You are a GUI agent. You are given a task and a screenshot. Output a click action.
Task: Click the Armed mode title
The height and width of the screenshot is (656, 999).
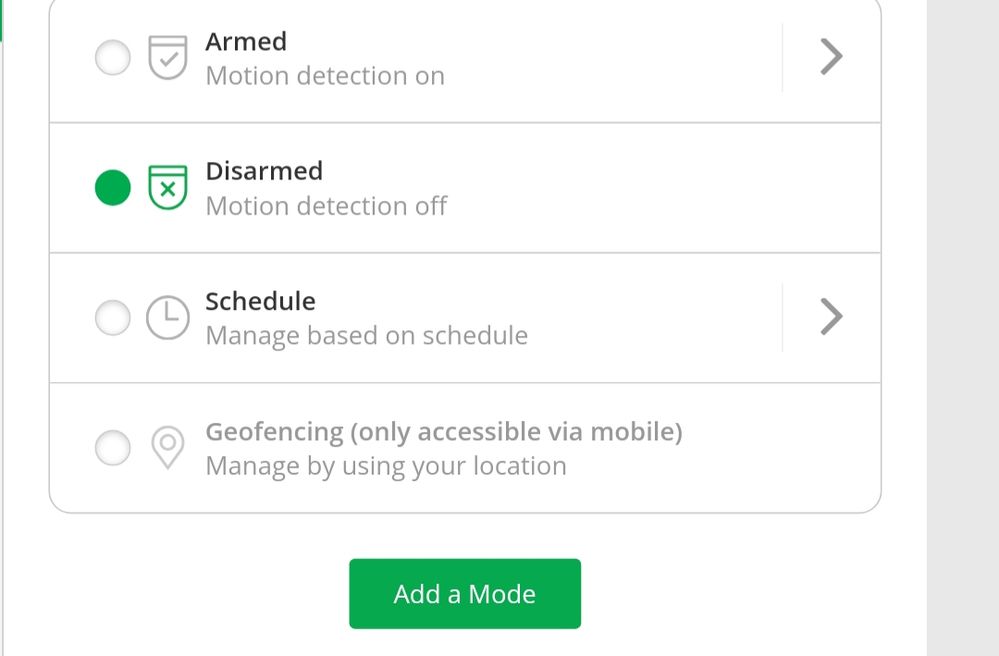pyautogui.click(x=246, y=41)
